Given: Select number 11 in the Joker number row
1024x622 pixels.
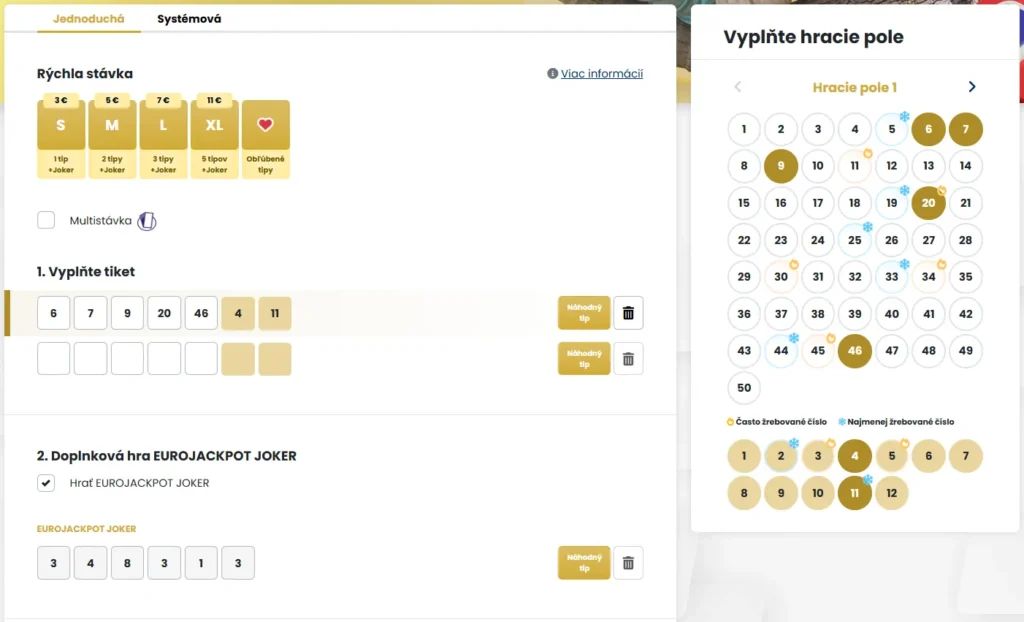Looking at the screenshot, I should coord(855,492).
